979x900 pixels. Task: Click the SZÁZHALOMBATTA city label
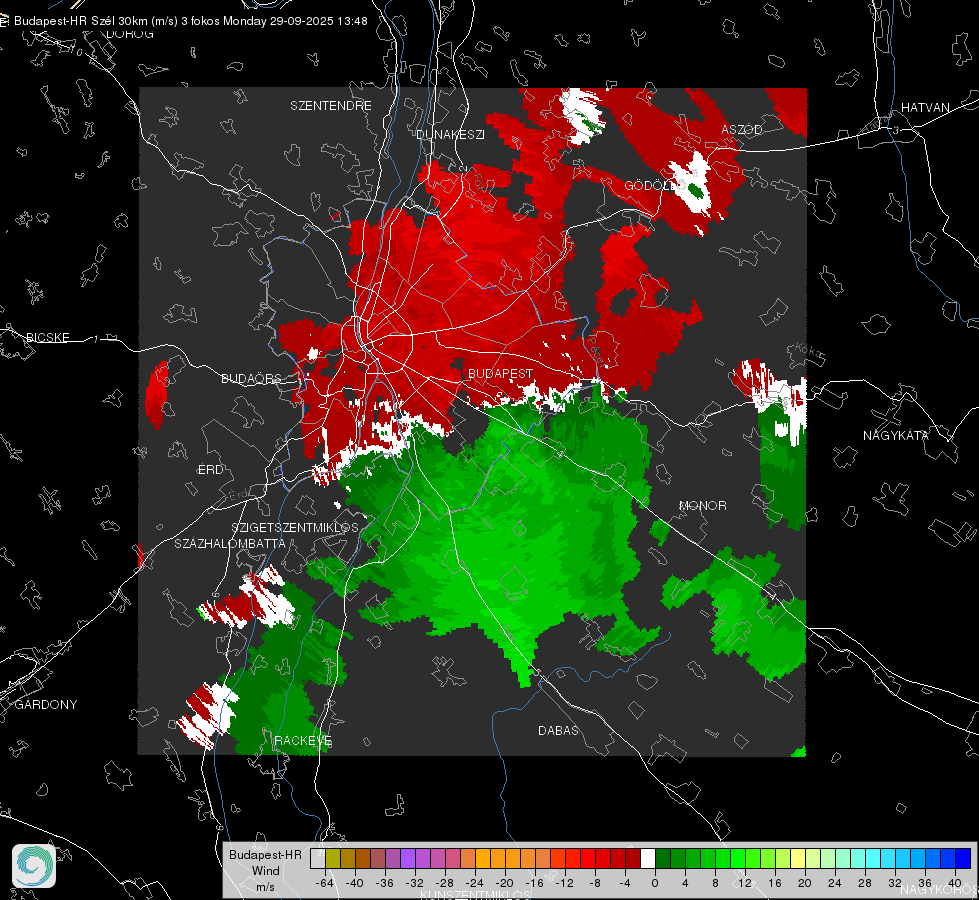[230, 543]
